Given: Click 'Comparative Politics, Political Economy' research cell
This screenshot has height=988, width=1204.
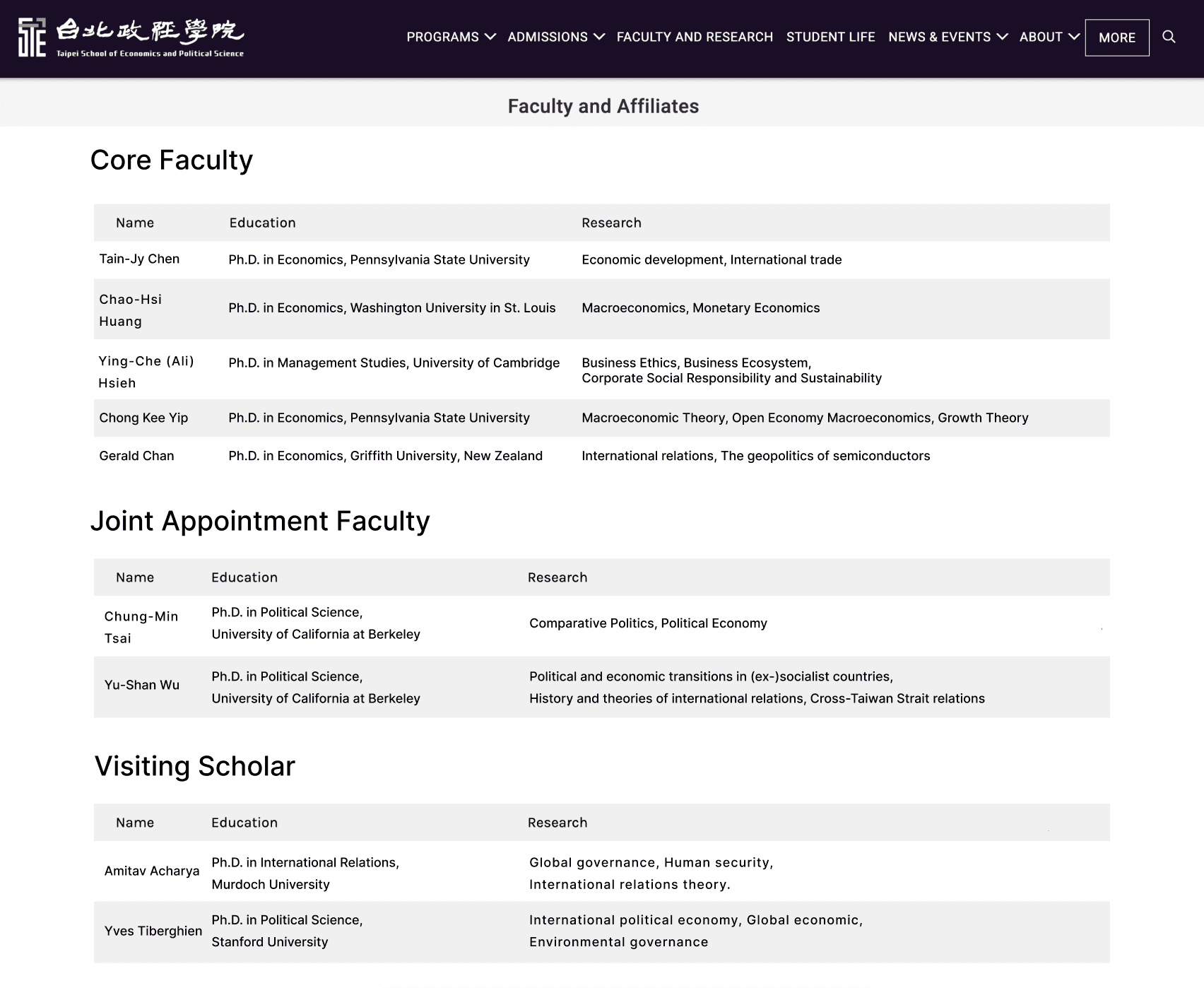Looking at the screenshot, I should pos(648,623).
